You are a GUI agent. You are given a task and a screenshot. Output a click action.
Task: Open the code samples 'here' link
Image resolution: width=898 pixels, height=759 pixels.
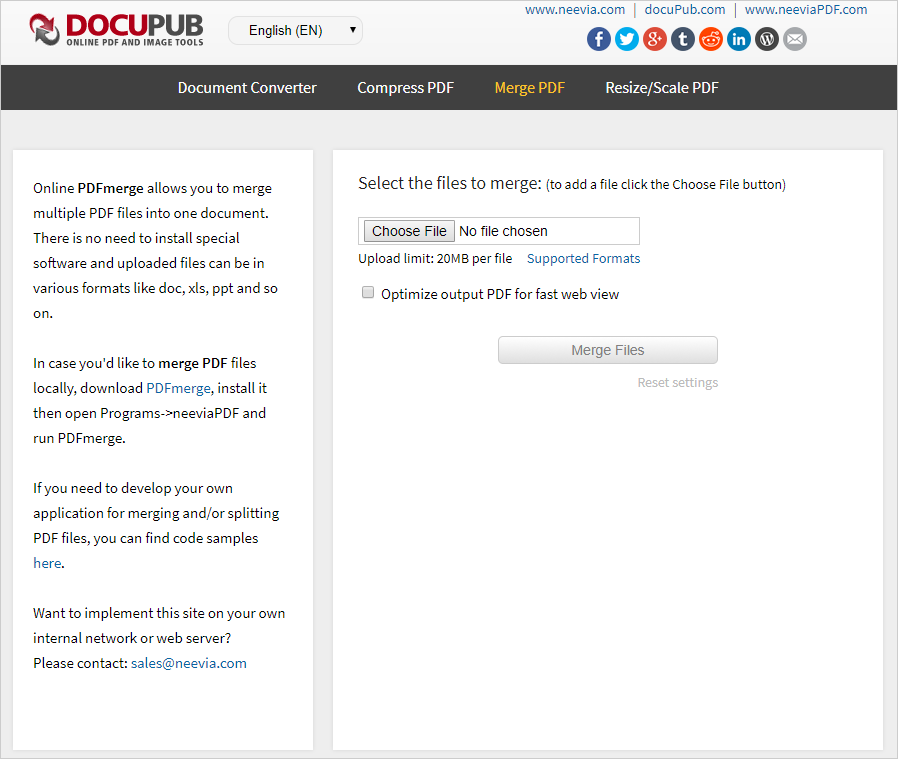pyautogui.click(x=47, y=563)
